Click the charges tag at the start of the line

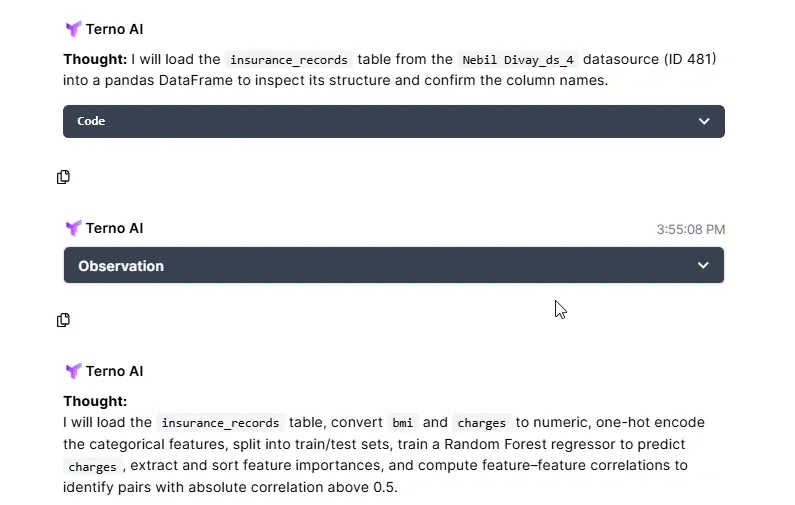(93, 466)
